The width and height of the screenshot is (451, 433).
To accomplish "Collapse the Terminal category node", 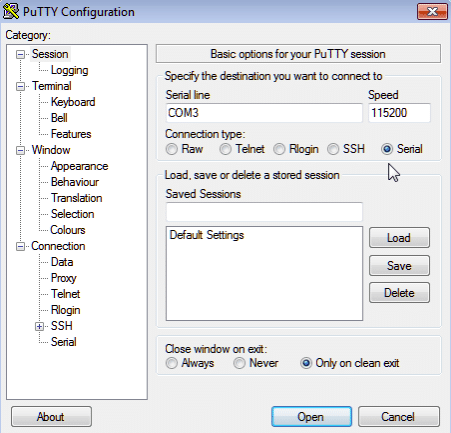I will pos(20,86).
